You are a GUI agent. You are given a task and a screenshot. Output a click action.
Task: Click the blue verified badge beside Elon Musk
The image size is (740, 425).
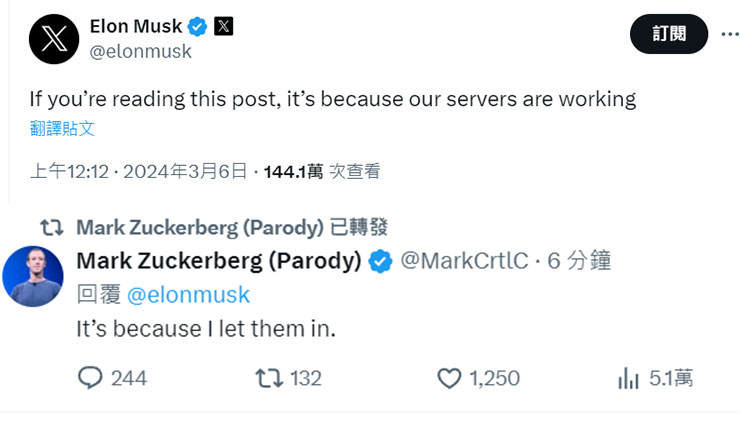[198, 26]
